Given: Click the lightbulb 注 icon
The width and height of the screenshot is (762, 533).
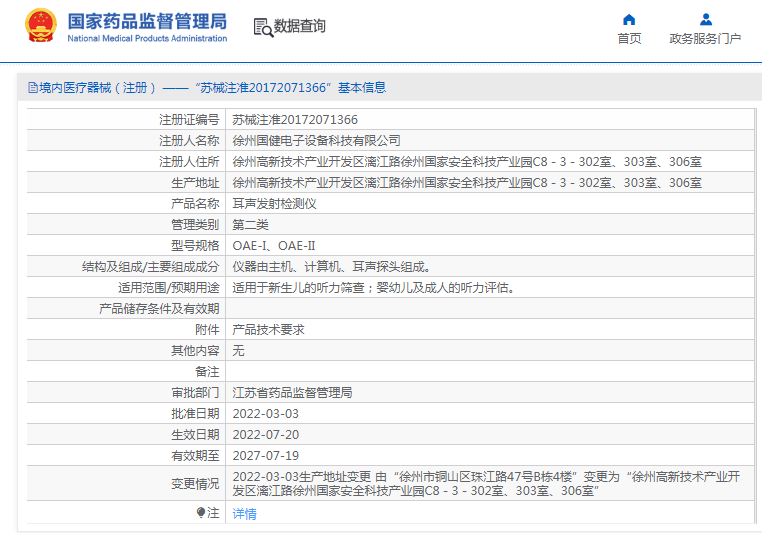Looking at the screenshot, I should (201, 513).
